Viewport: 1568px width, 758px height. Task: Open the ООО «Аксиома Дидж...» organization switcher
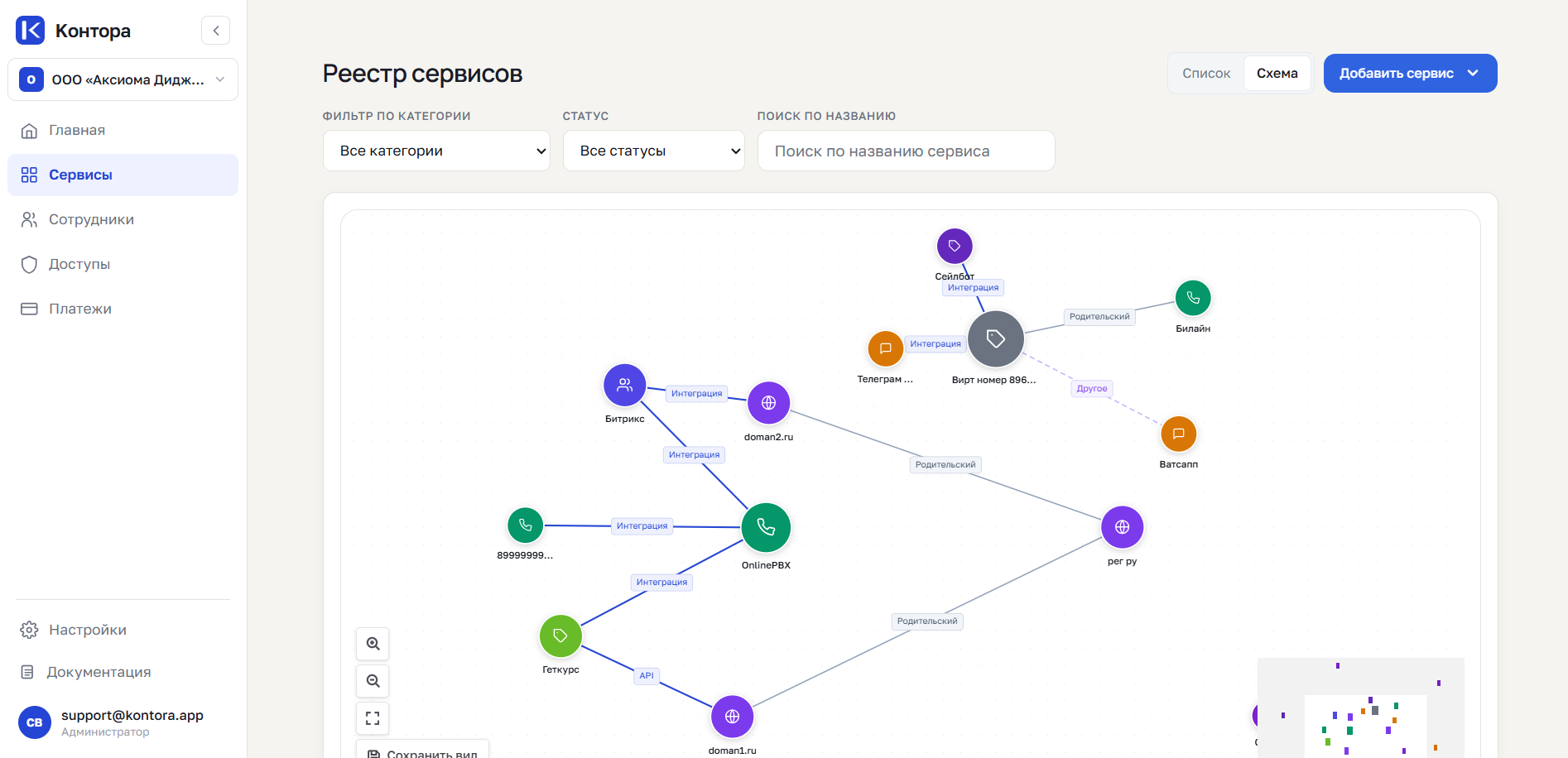click(x=123, y=79)
